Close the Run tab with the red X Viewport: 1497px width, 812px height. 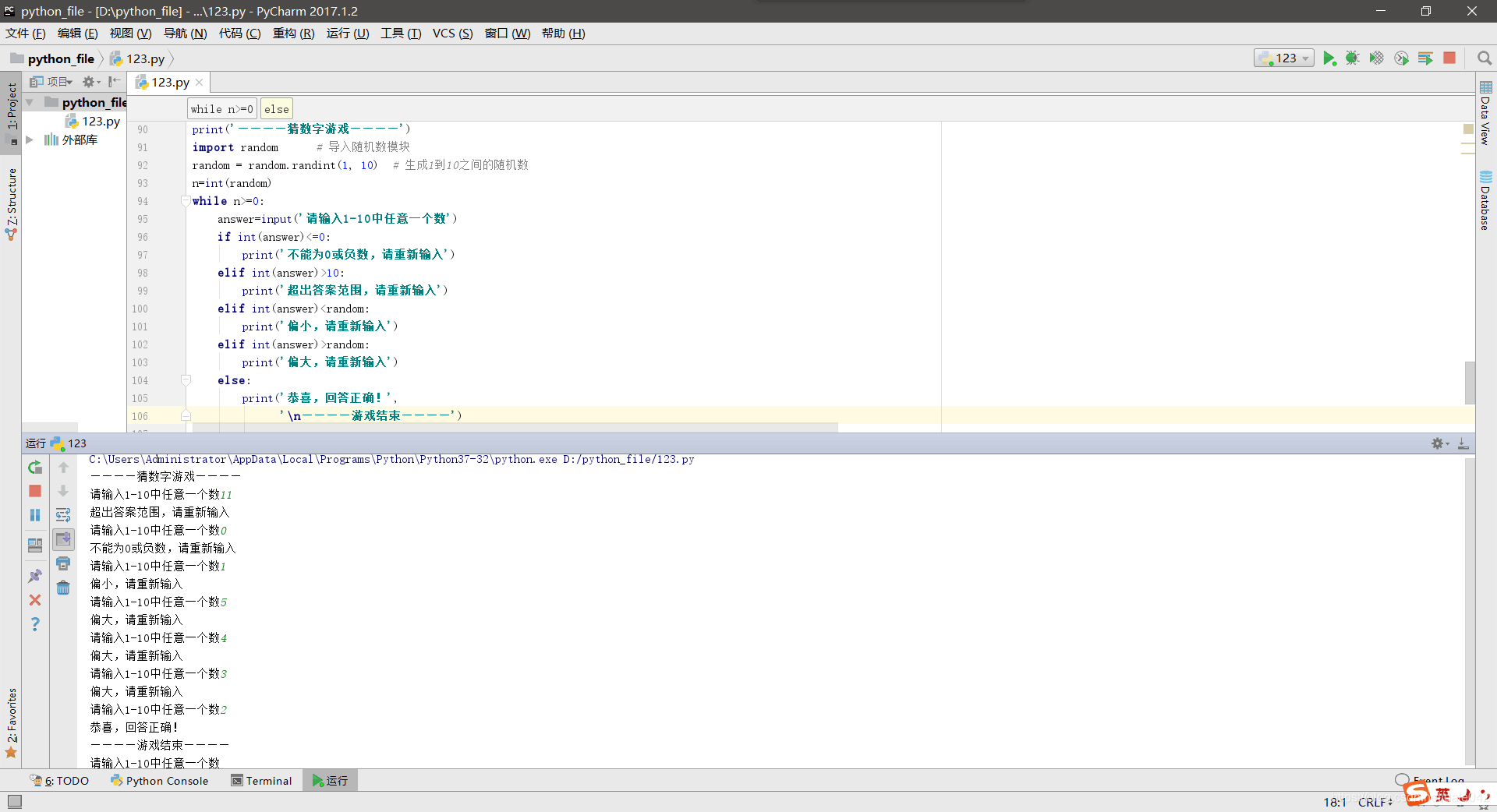click(x=35, y=600)
